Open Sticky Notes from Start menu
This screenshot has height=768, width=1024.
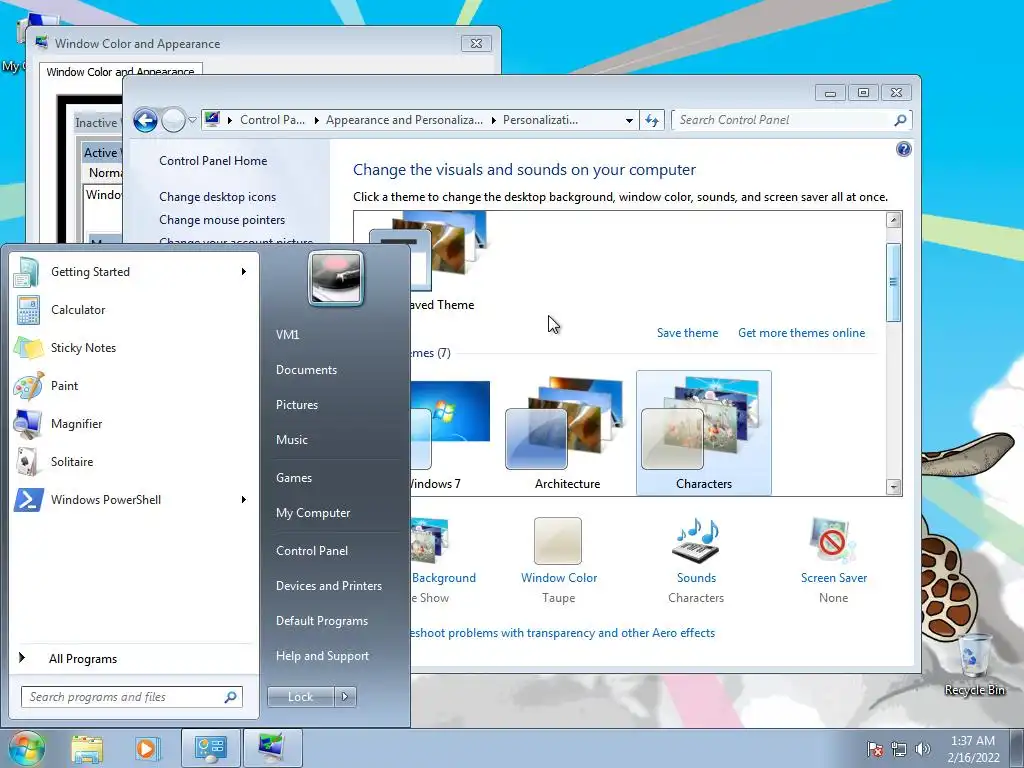point(134,347)
